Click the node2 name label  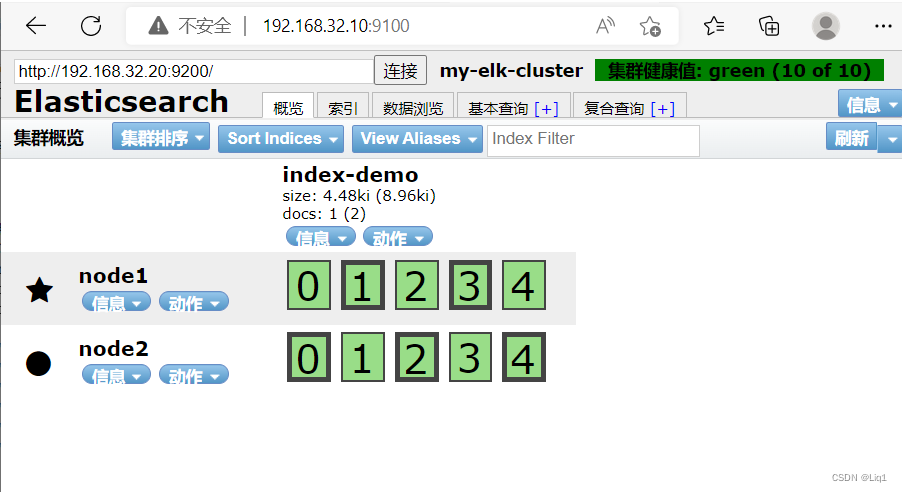[113, 349]
